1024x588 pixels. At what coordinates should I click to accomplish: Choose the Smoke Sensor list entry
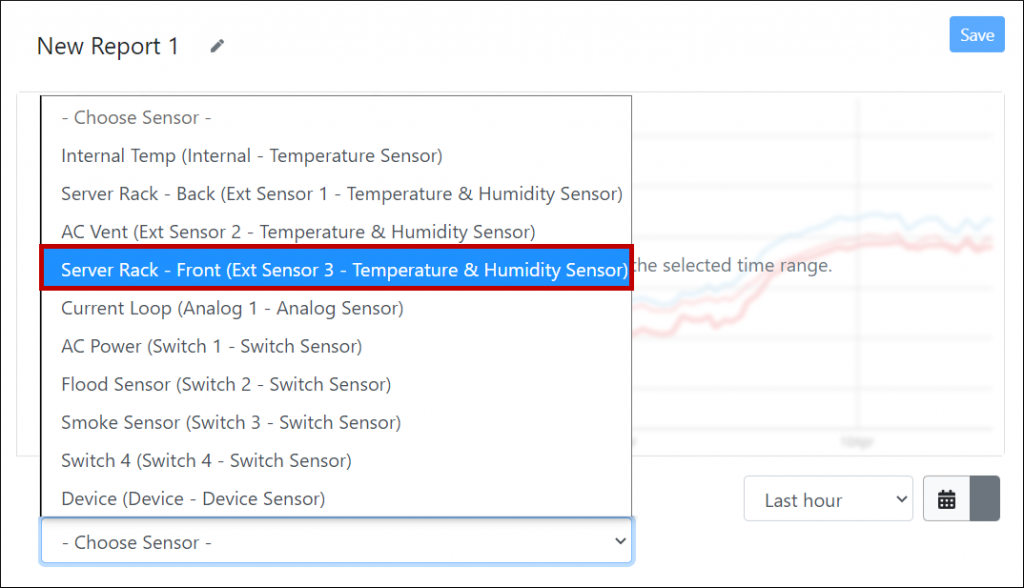tap(230, 422)
